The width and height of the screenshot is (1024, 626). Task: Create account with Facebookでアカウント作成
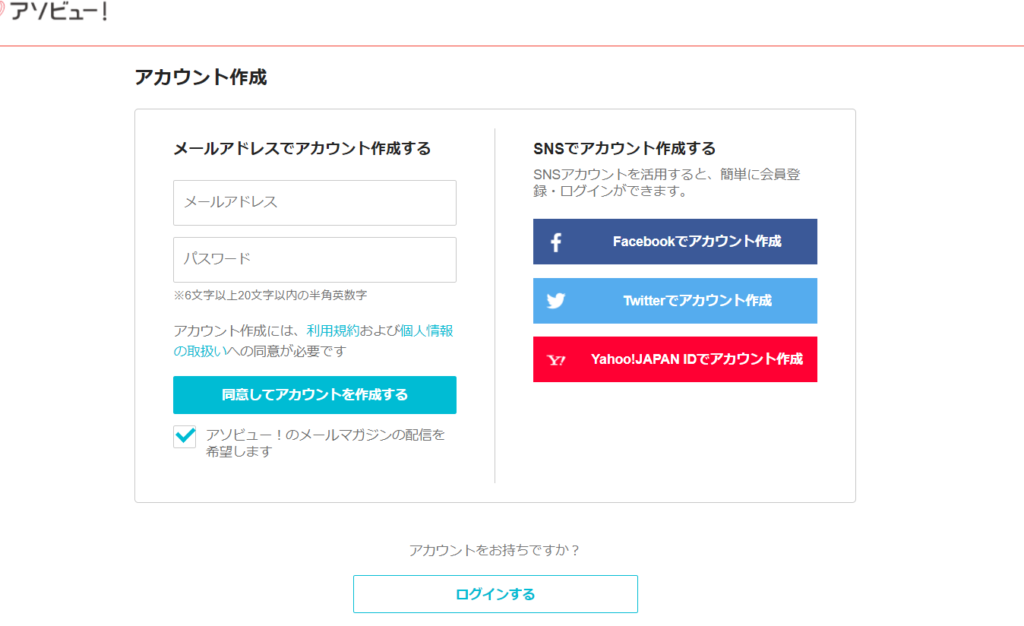(675, 242)
